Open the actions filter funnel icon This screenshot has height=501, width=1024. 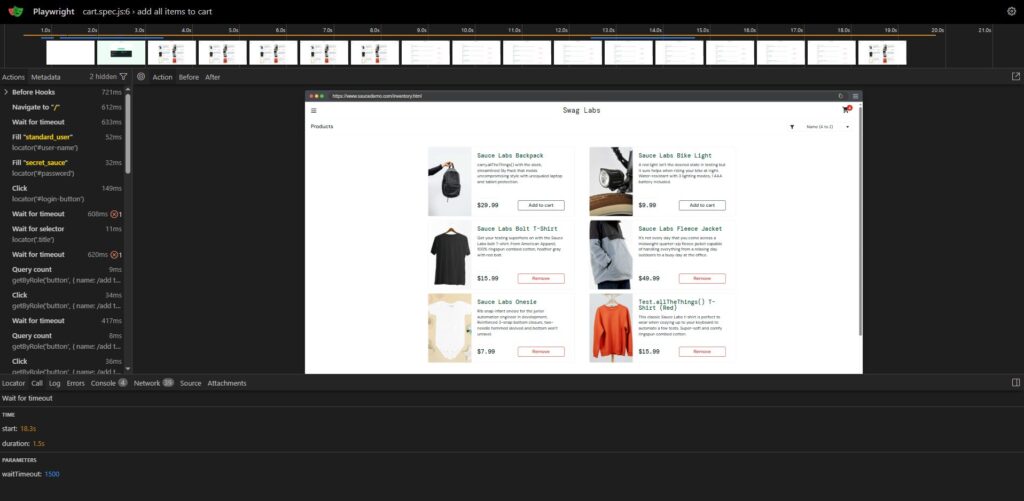click(x=123, y=76)
